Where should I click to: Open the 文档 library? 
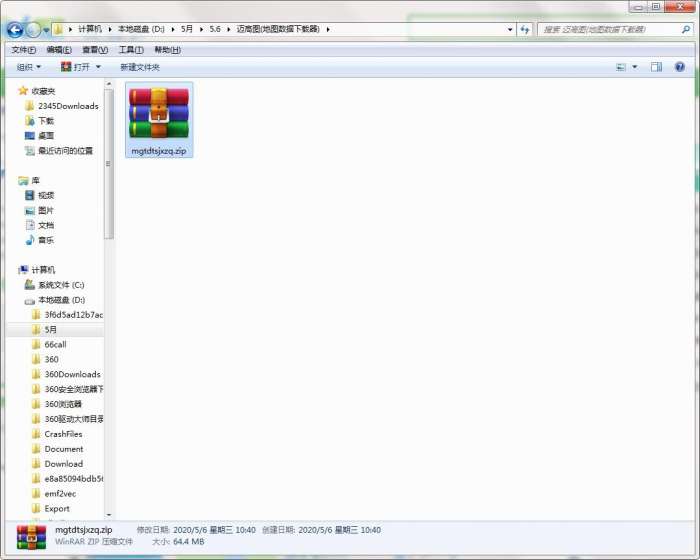coord(46,225)
